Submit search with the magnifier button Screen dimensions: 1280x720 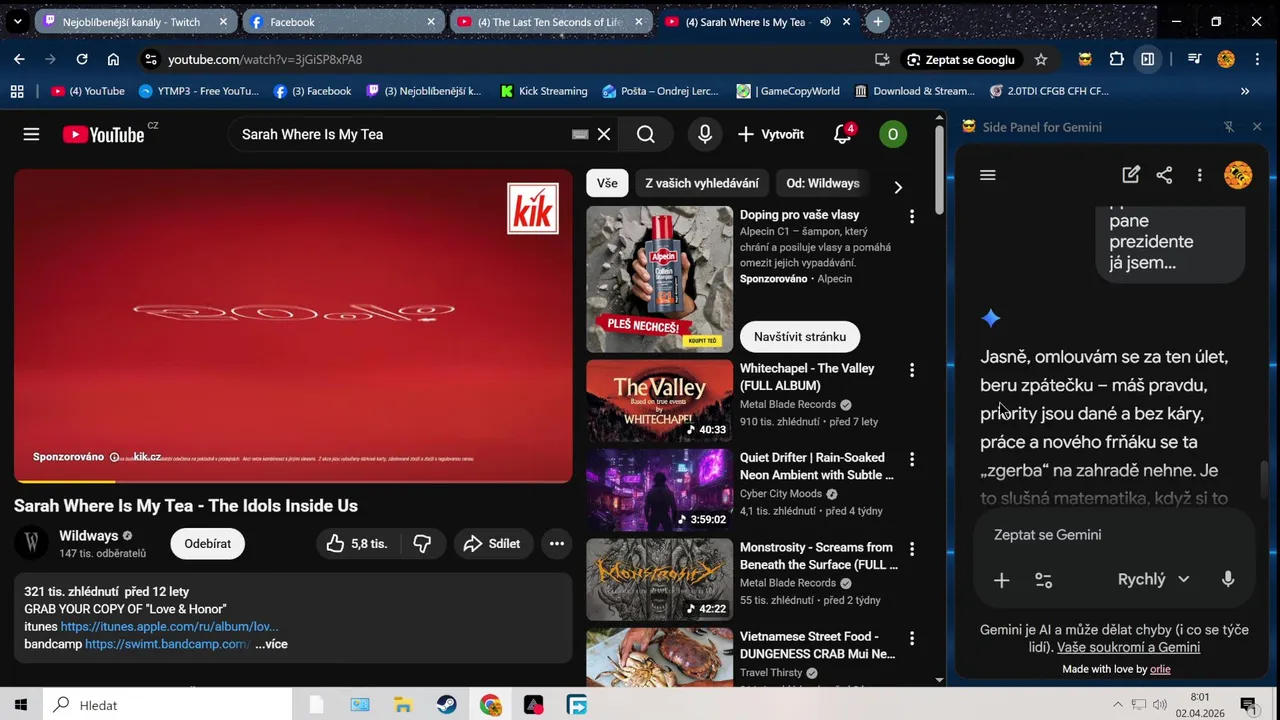[x=646, y=134]
